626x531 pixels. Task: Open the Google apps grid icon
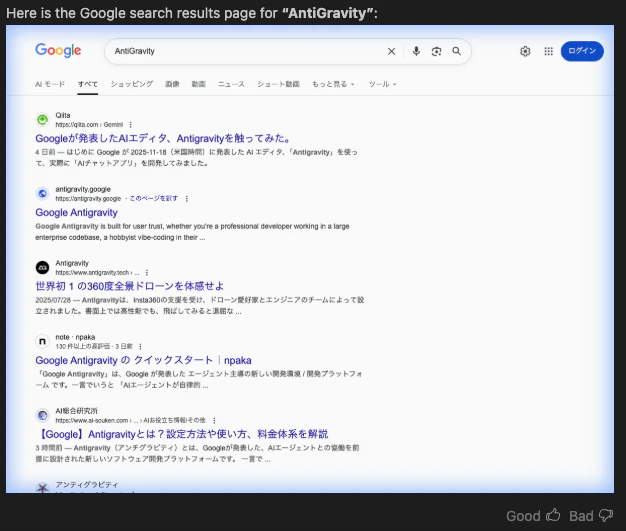549,51
